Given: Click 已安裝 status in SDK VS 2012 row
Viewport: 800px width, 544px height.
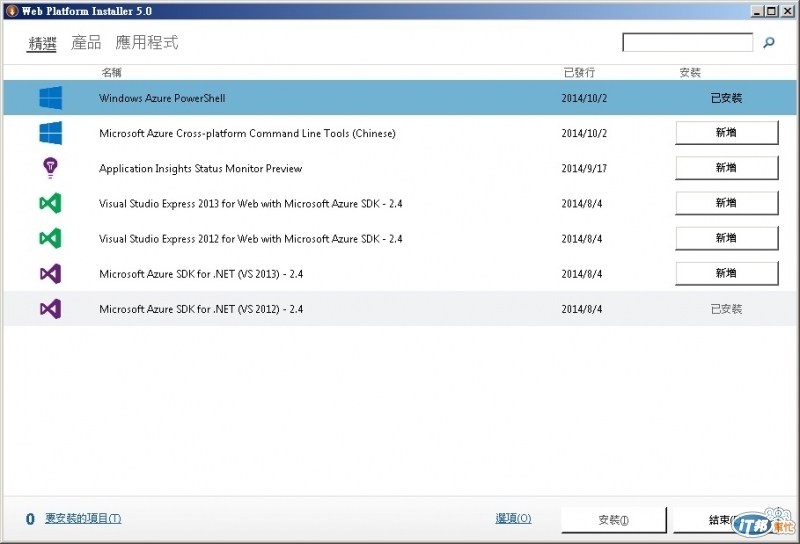Looking at the screenshot, I should click(x=727, y=309).
